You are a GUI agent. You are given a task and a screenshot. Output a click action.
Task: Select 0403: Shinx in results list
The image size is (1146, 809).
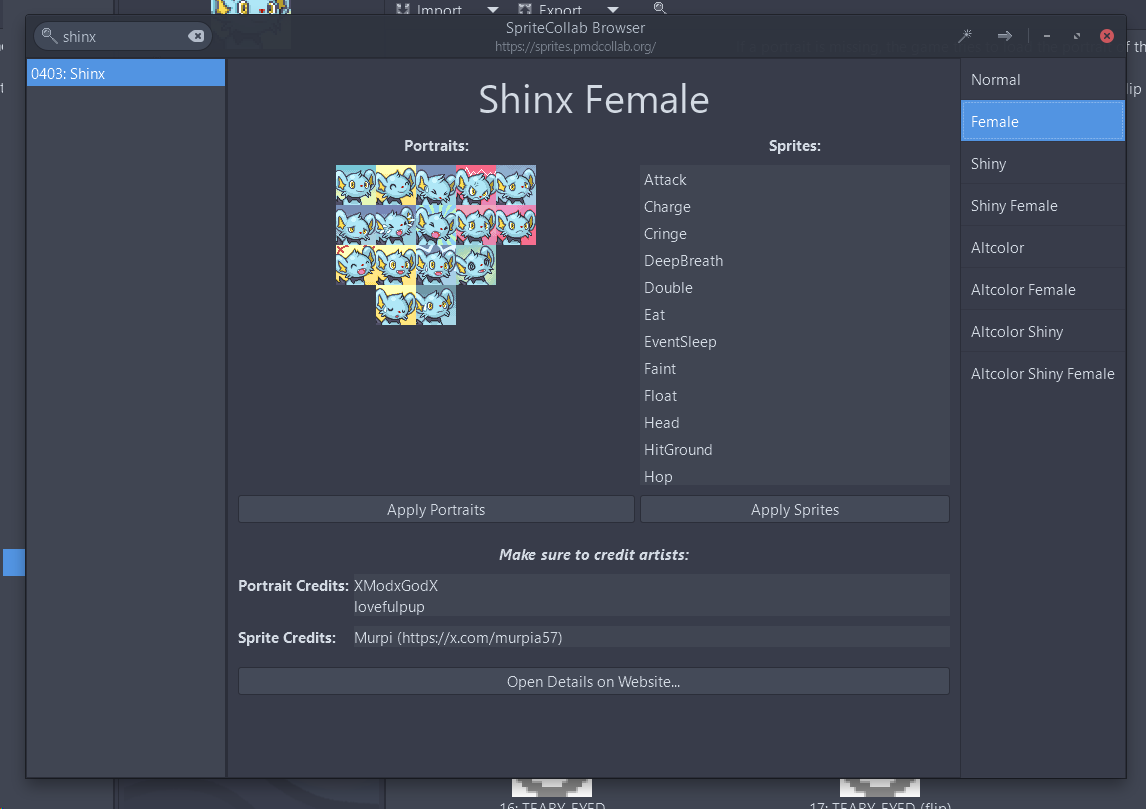[126, 73]
